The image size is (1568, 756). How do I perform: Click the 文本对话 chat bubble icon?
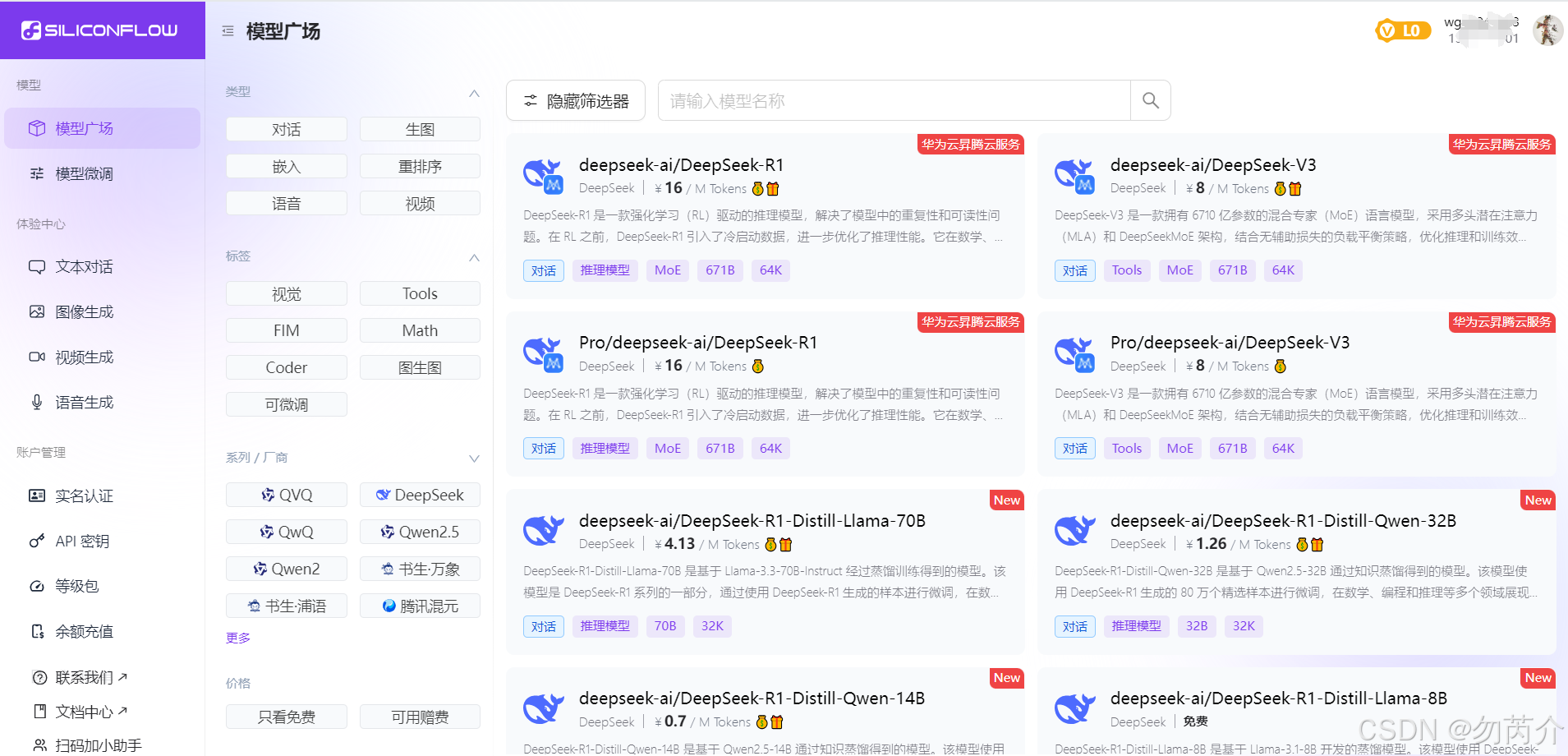coord(37,267)
